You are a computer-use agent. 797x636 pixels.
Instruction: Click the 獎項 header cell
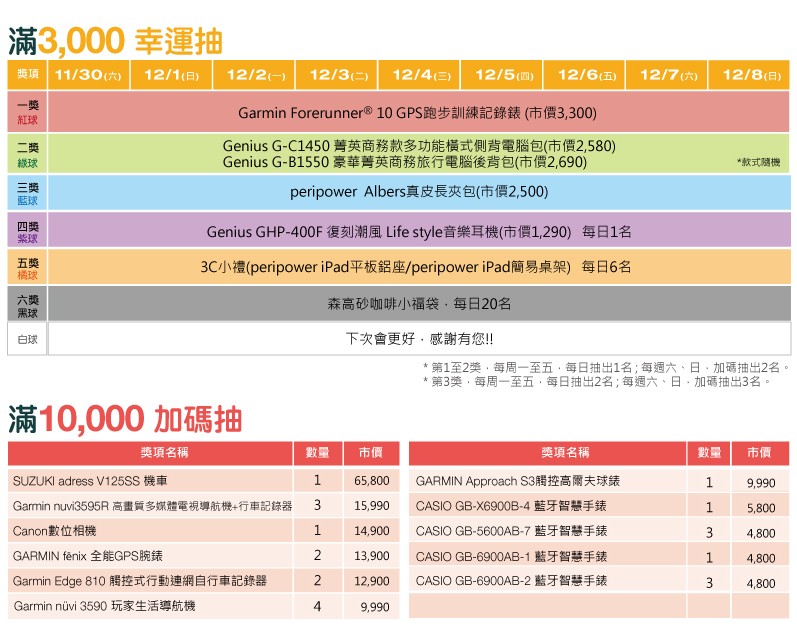coord(27,75)
